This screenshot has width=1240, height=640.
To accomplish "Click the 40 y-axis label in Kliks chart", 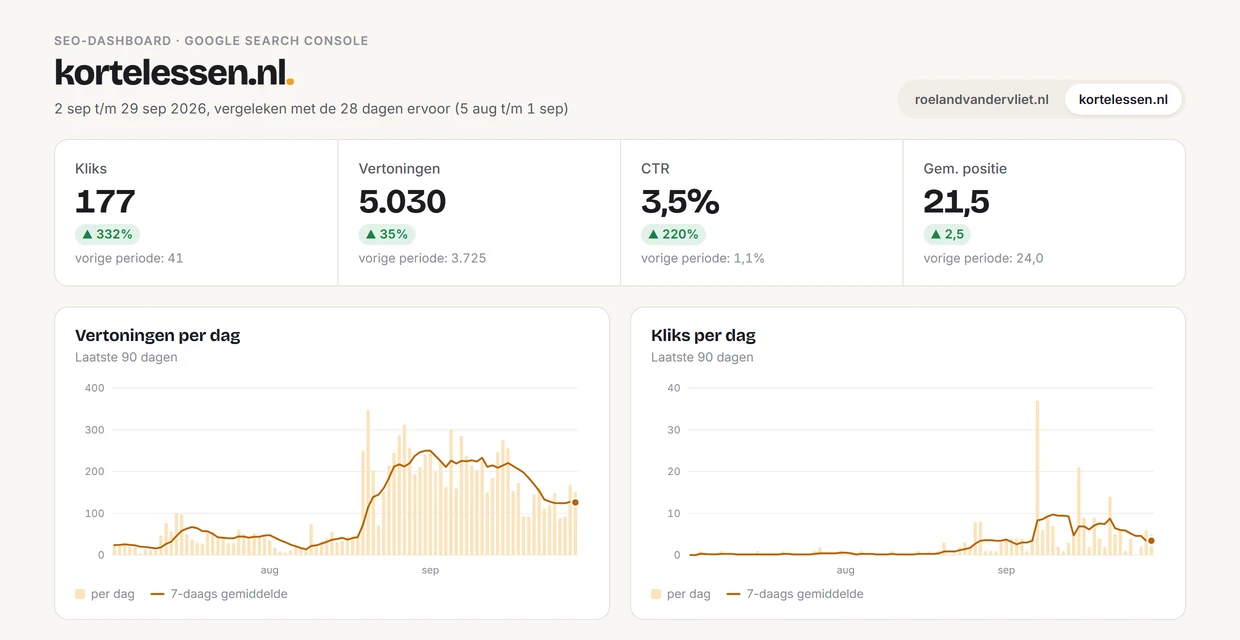I will [x=674, y=388].
